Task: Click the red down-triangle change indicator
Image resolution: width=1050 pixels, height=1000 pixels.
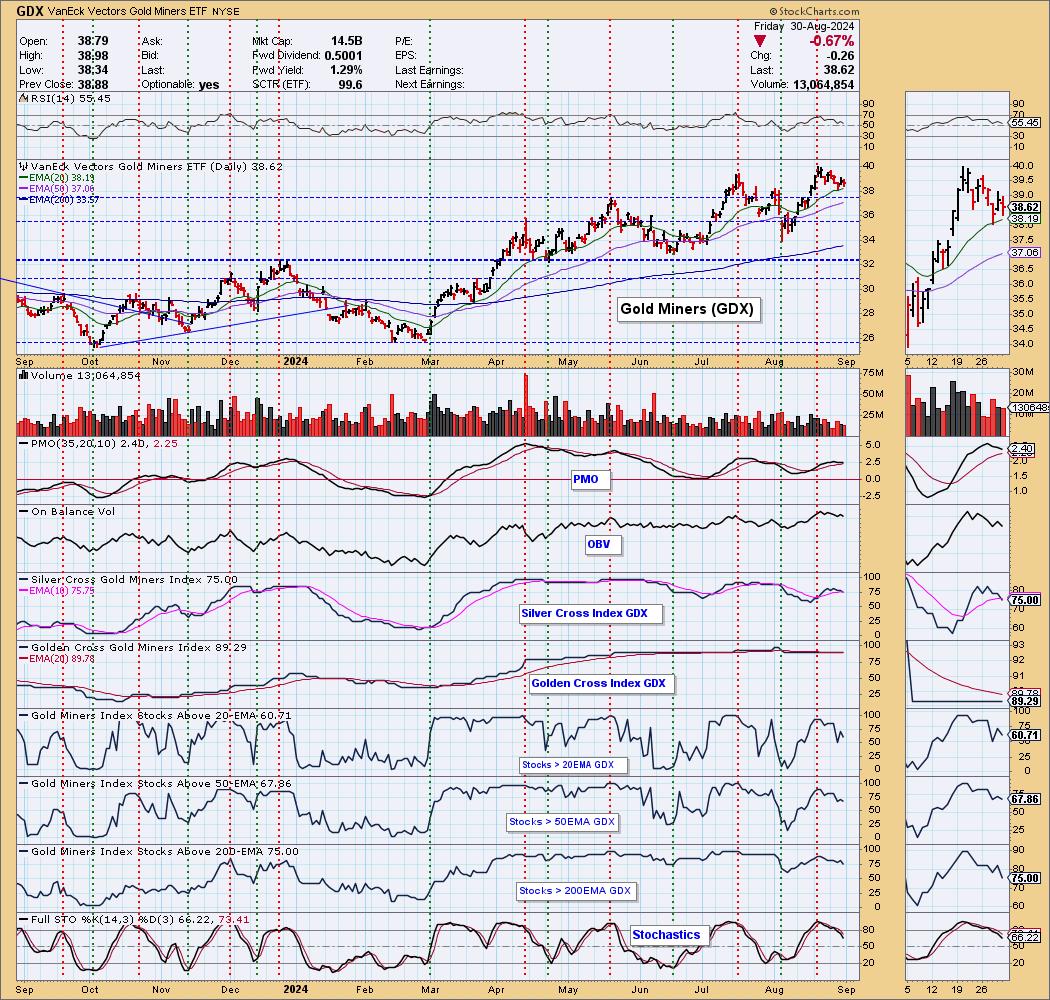Action: pyautogui.click(x=760, y=42)
